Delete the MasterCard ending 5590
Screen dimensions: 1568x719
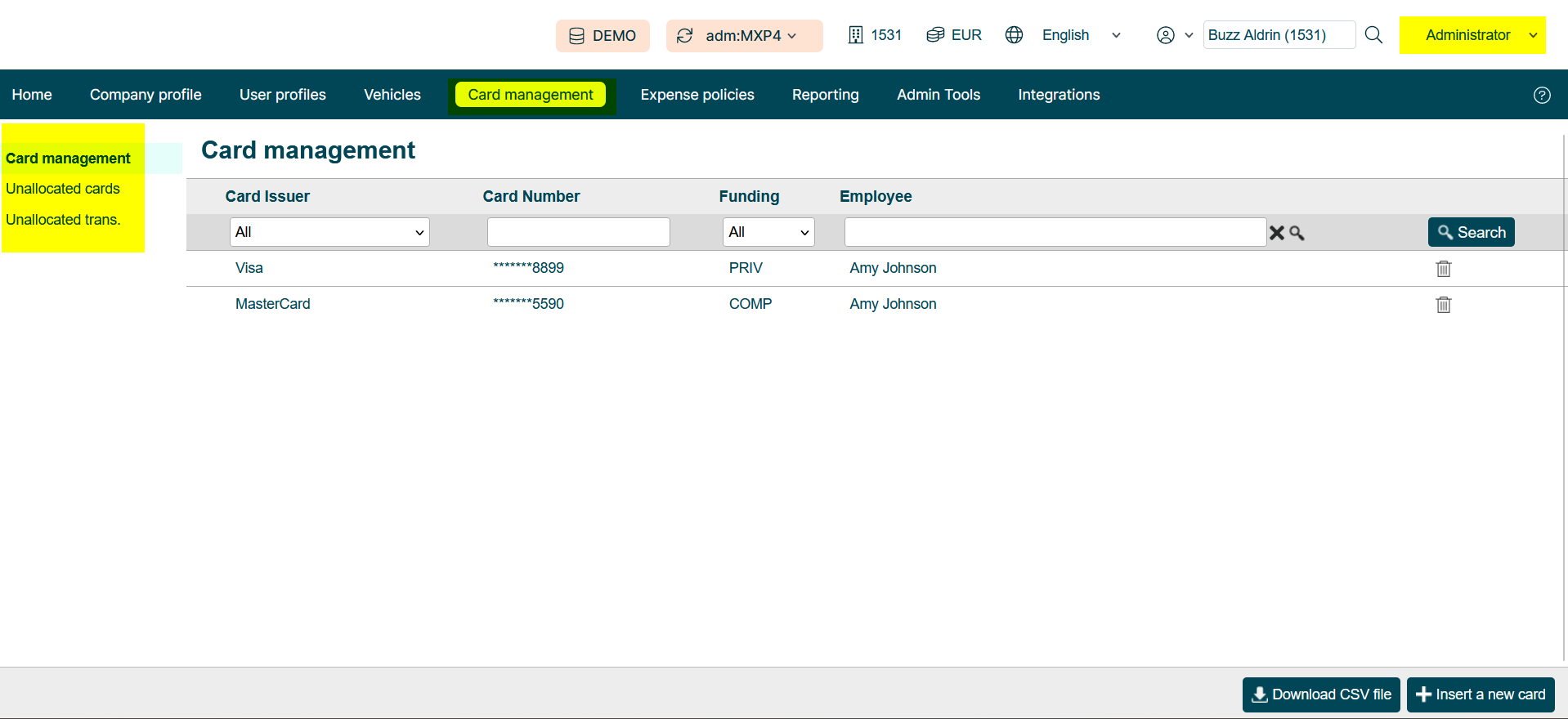(x=1443, y=305)
